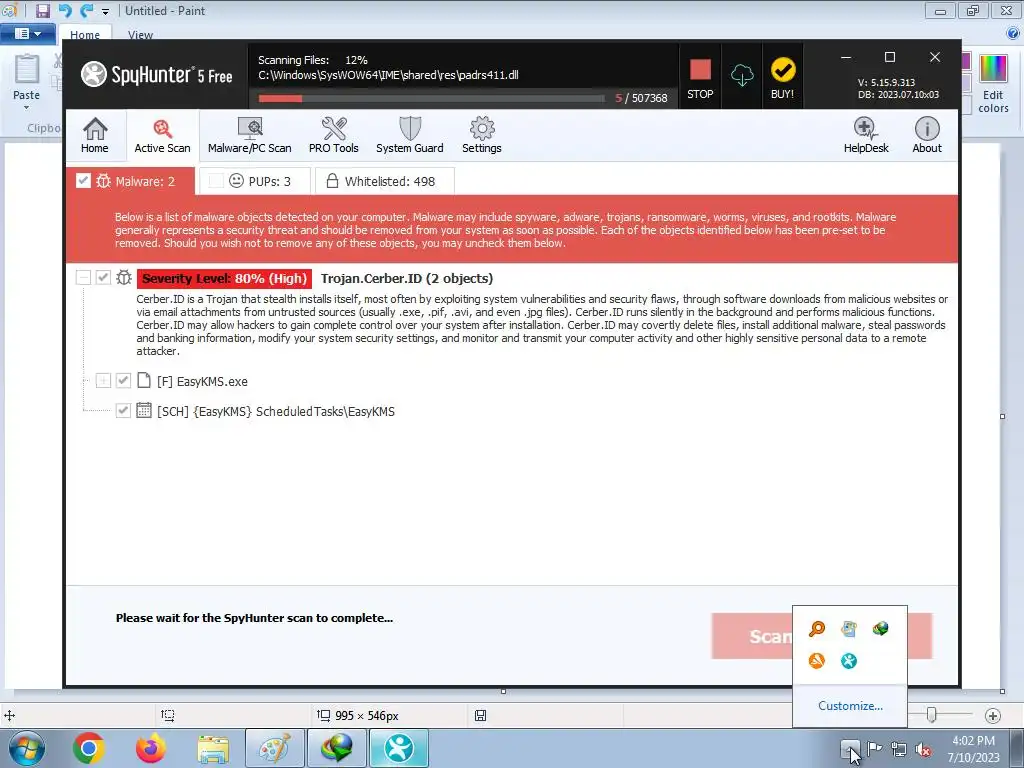Image resolution: width=1024 pixels, height=768 pixels.
Task: Click the SpyHunter 5 Free logo
Action: (x=157, y=75)
